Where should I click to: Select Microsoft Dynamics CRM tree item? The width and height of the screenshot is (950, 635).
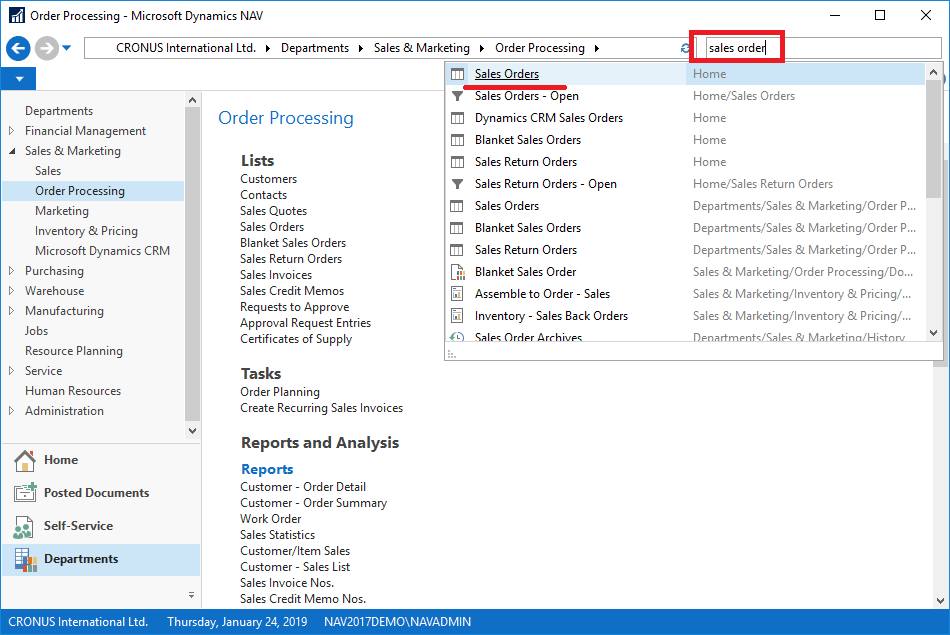(102, 251)
